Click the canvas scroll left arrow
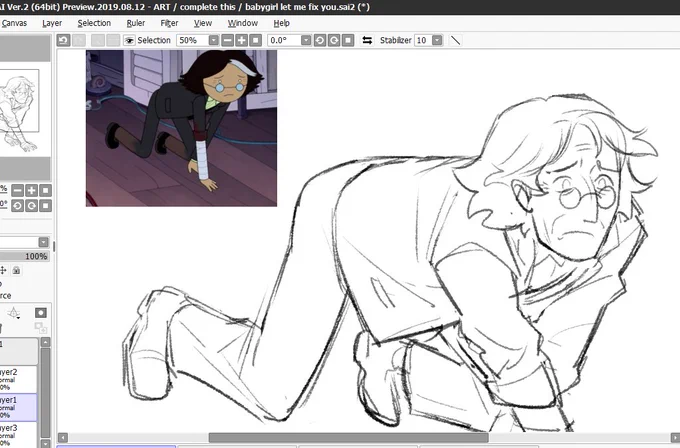This screenshot has height=448, width=680. [63, 438]
